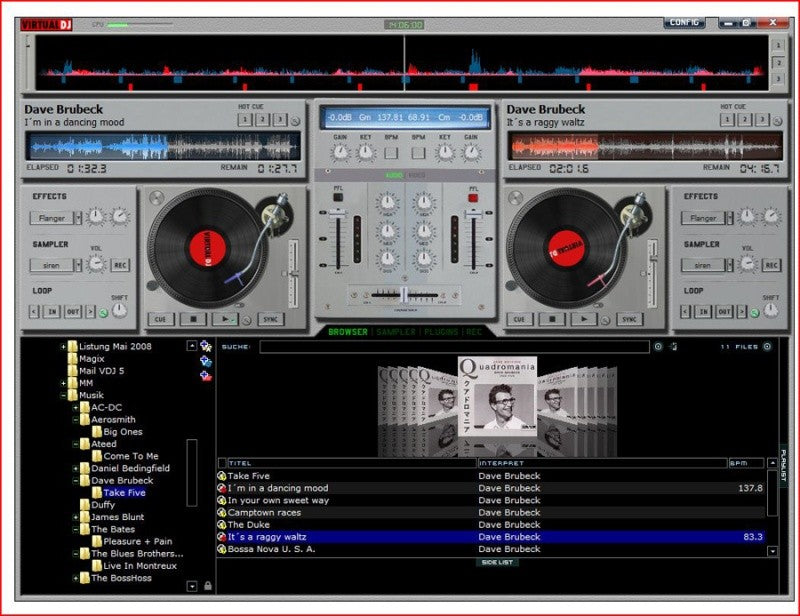Sync the left deck tempo
Image resolution: width=800 pixels, height=616 pixels.
pyautogui.click(x=270, y=319)
